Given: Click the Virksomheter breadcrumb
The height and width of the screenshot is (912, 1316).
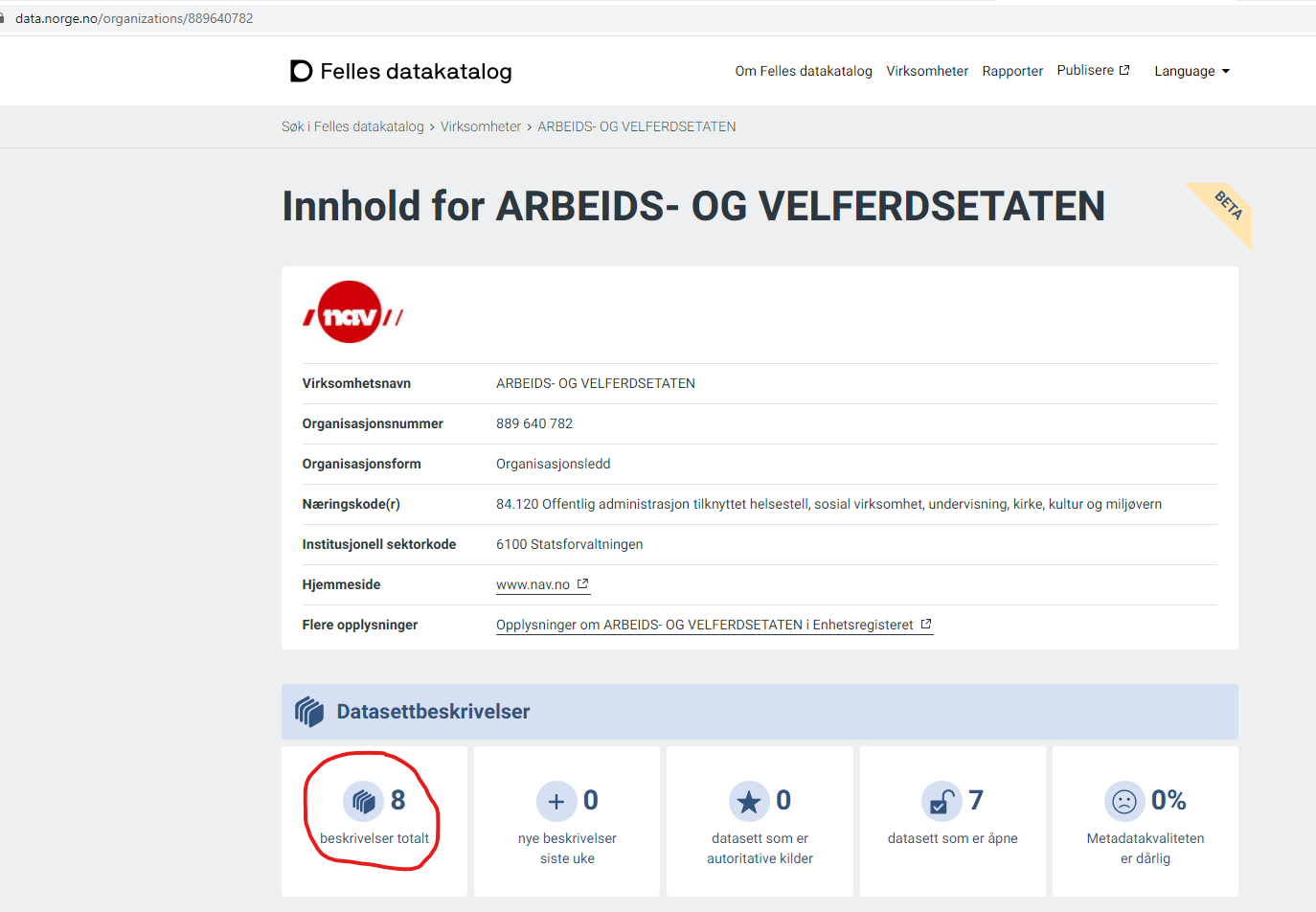Looking at the screenshot, I should [x=481, y=125].
